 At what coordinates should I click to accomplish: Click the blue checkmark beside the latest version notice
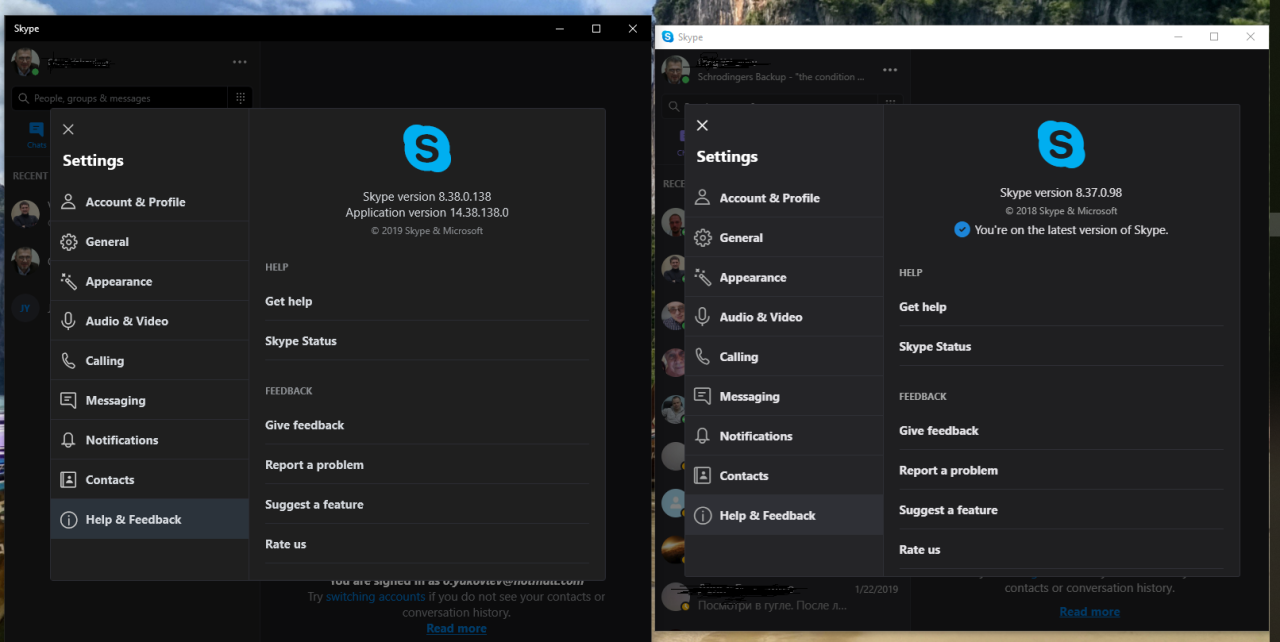[962, 230]
